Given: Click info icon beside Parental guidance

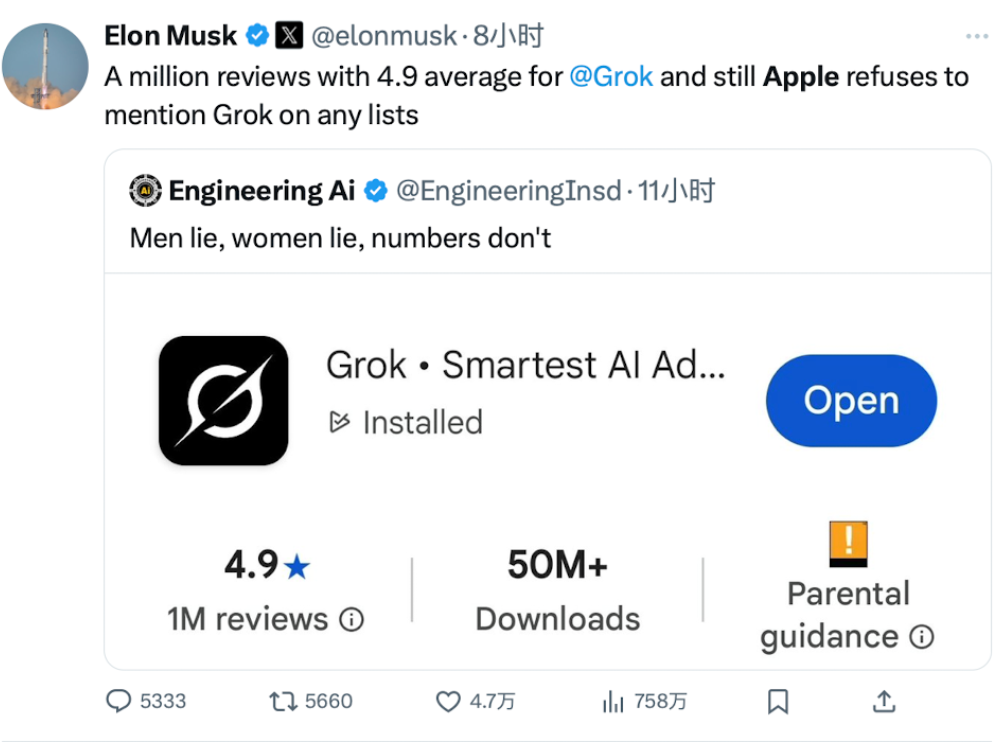Looking at the screenshot, I should pyautogui.click(x=922, y=636).
